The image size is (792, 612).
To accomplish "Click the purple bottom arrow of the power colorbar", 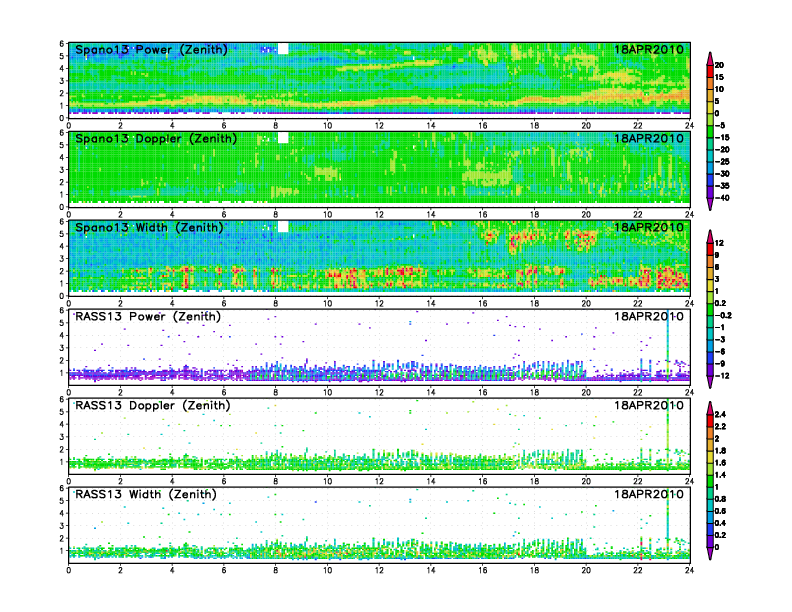I will point(709,203).
